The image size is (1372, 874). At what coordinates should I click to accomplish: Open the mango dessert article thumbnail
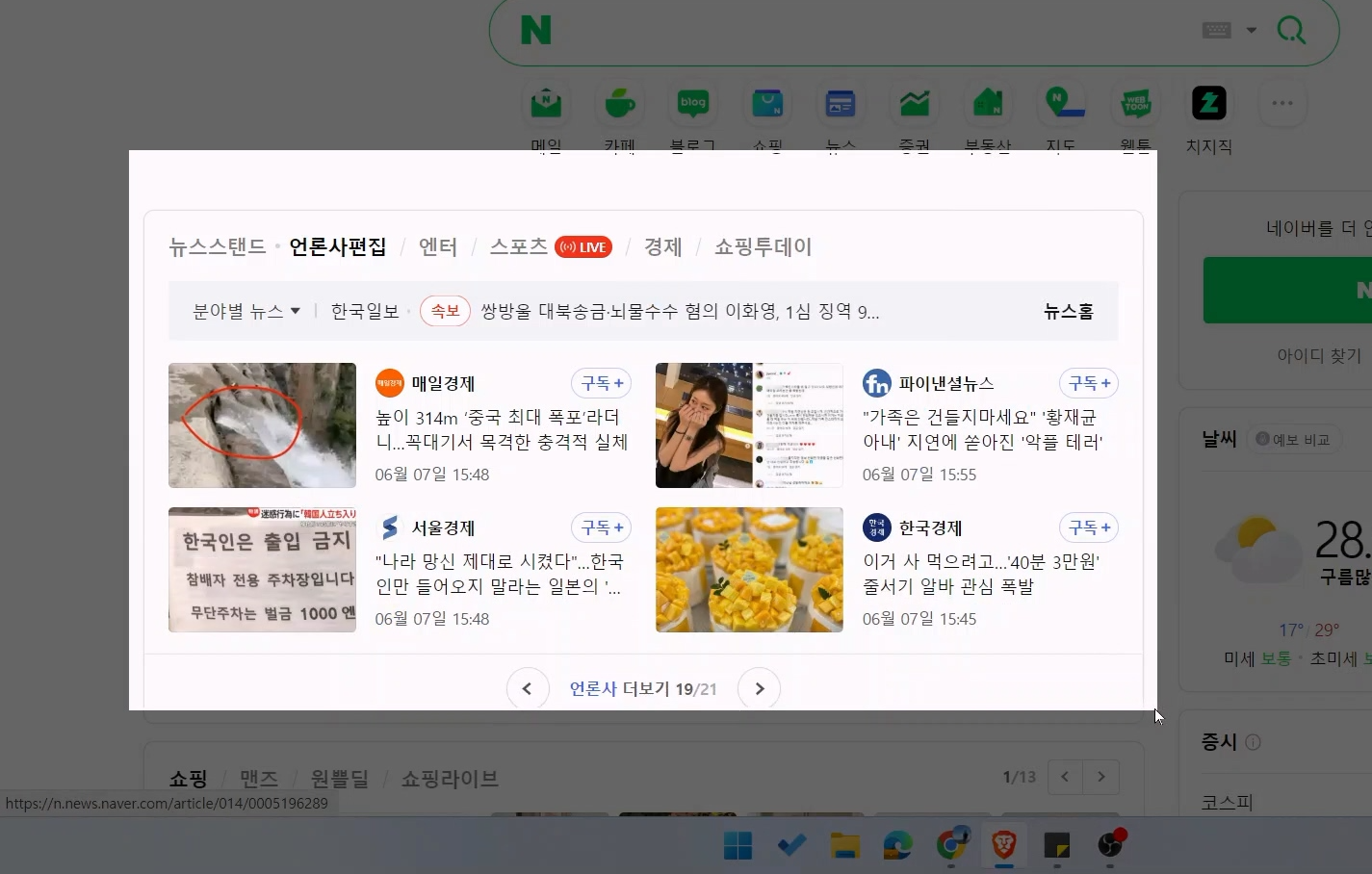coord(749,570)
